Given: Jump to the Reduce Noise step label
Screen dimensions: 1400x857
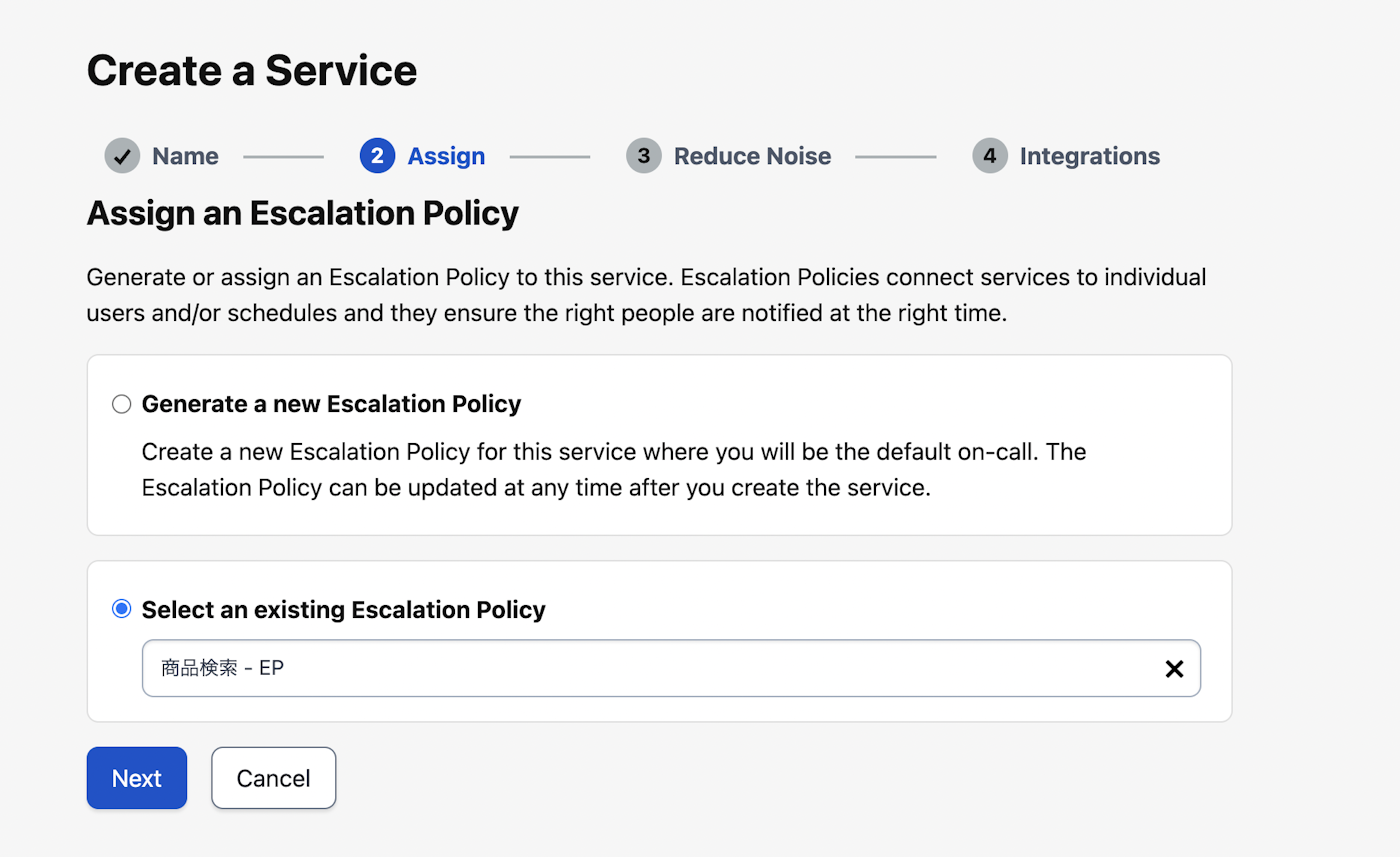Looking at the screenshot, I should pyautogui.click(x=752, y=156).
